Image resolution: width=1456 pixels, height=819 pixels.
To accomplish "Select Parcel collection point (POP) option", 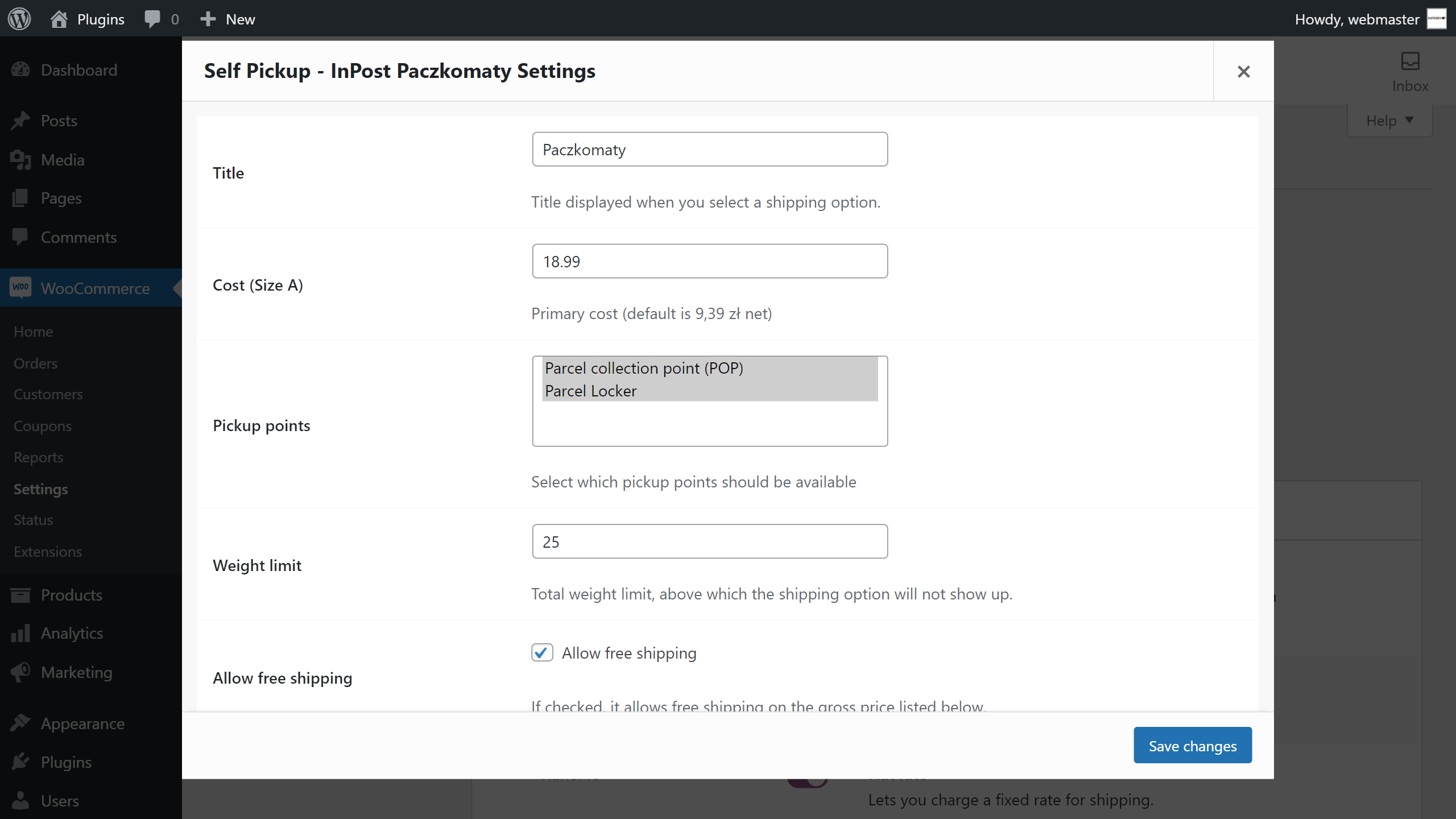I will click(710, 368).
